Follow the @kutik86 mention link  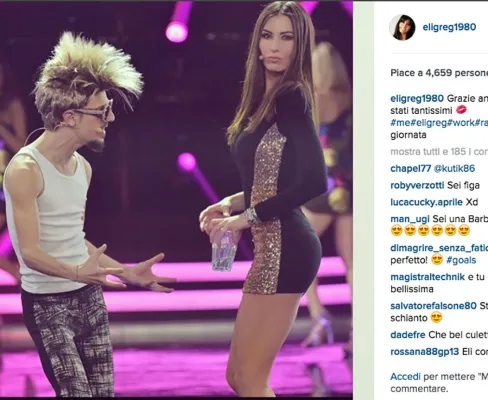click(454, 168)
